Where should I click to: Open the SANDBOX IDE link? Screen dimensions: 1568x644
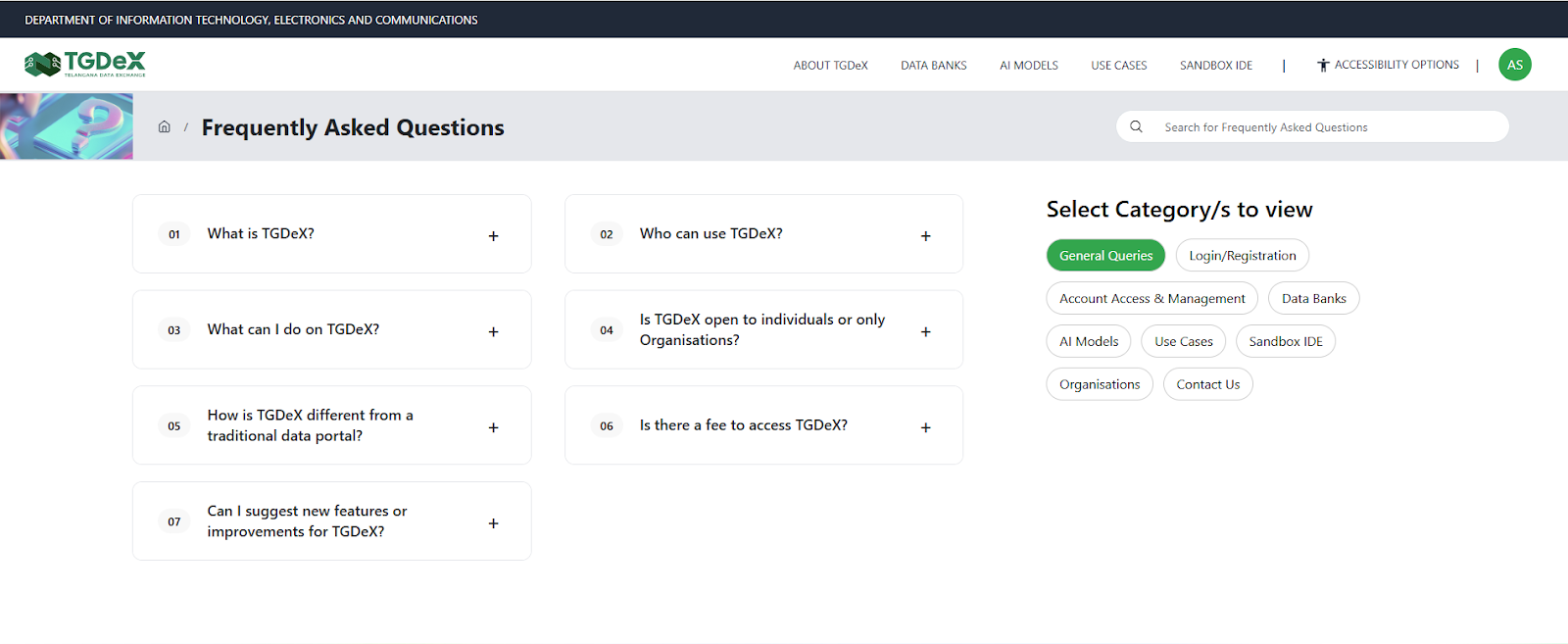pos(1215,66)
